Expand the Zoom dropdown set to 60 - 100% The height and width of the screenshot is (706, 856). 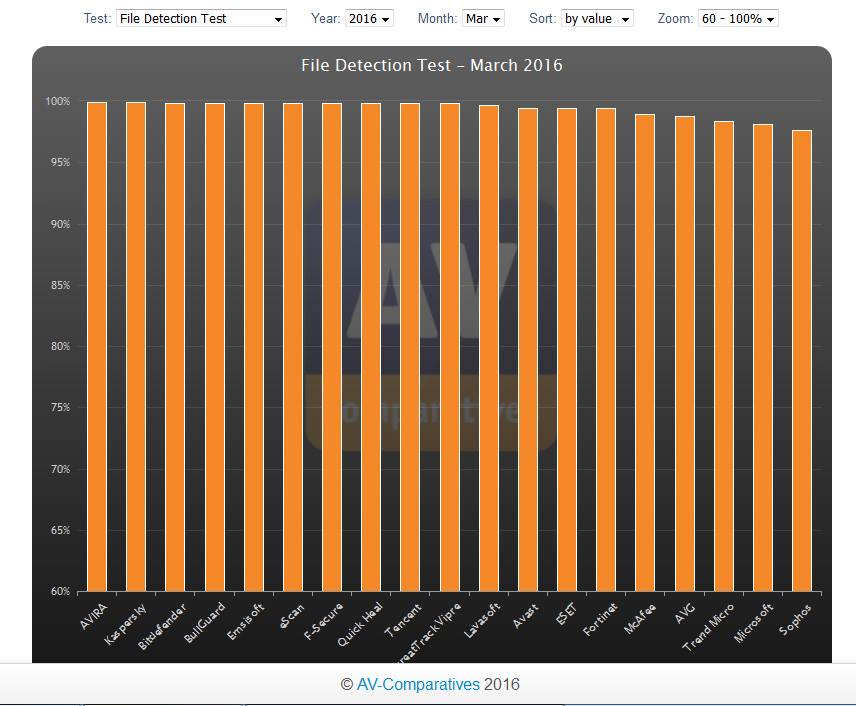point(738,19)
